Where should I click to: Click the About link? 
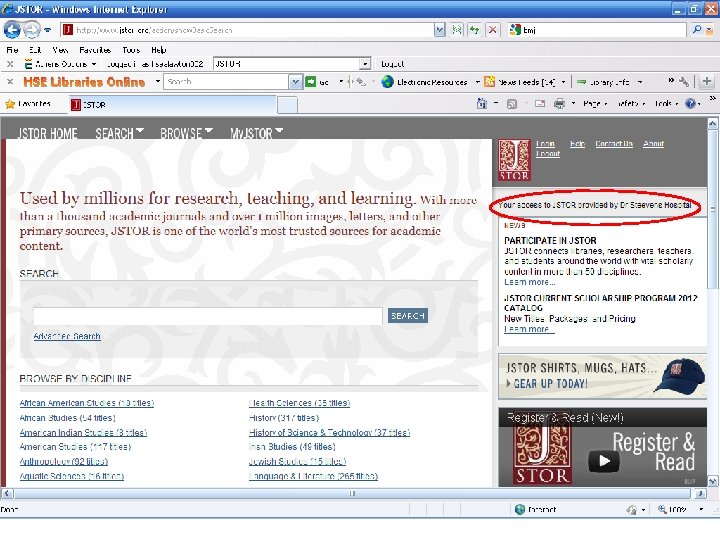[x=653, y=144]
